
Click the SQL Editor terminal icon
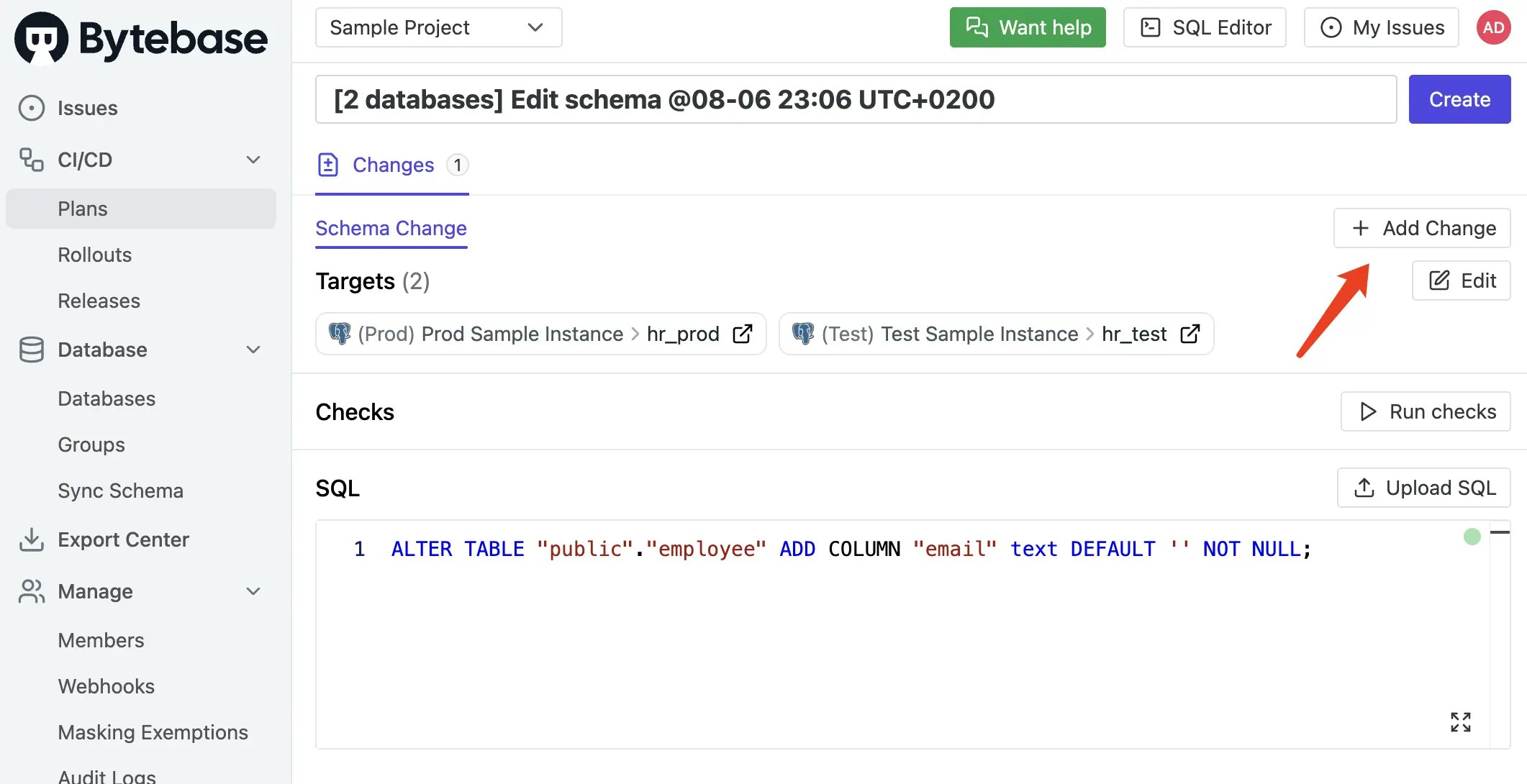(x=1151, y=27)
